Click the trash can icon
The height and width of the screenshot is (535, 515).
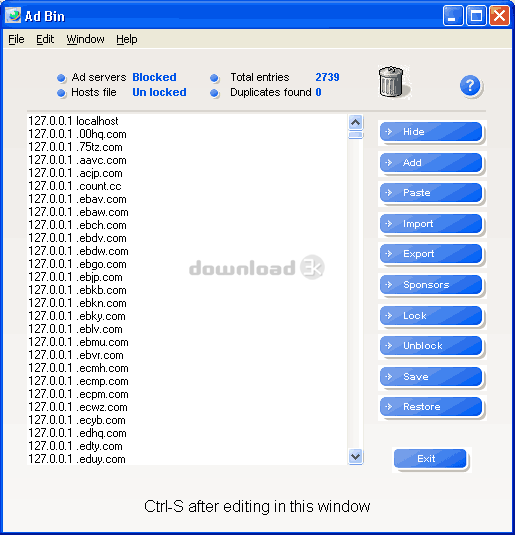click(391, 82)
